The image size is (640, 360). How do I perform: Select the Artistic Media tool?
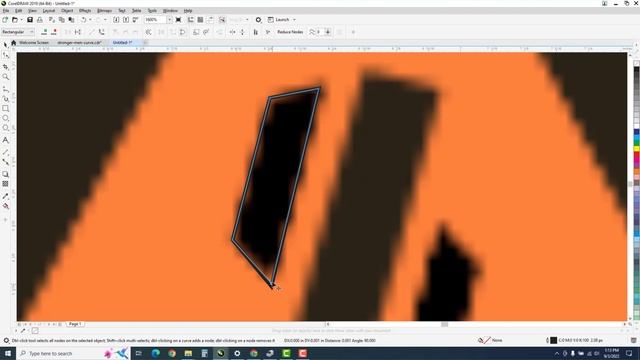tap(6, 99)
